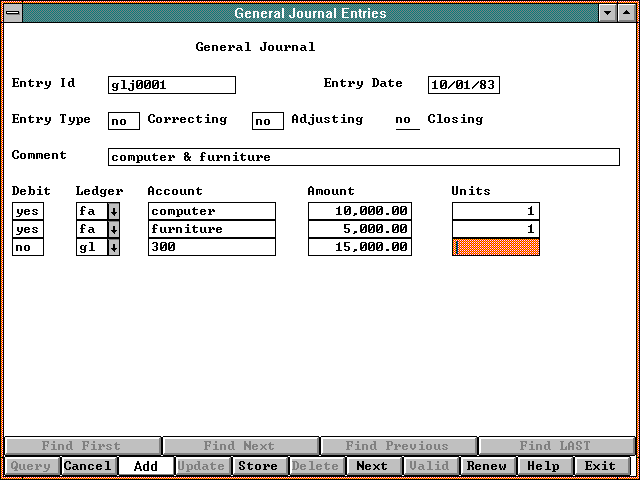Select the Entry Date field
The image size is (640, 480).
click(463, 85)
